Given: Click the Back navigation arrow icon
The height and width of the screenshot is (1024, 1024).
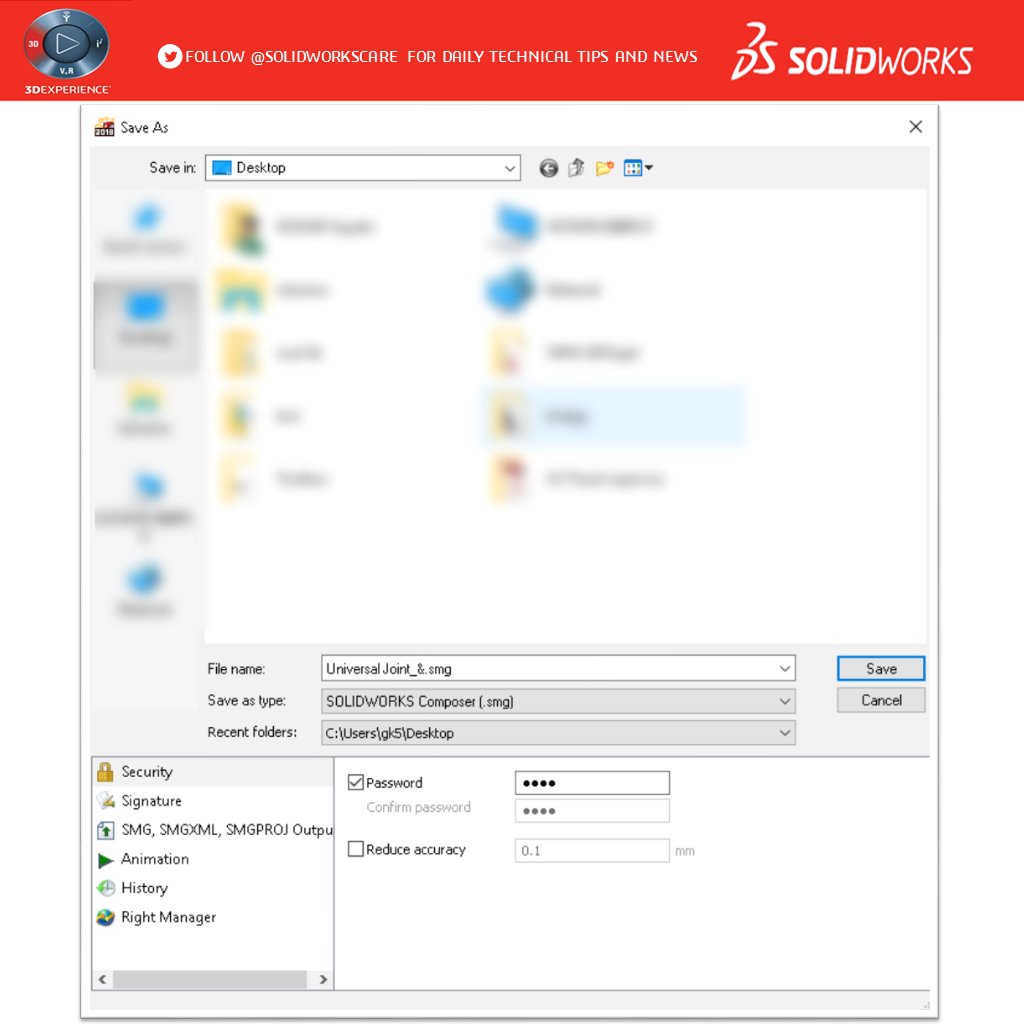Looking at the screenshot, I should [549, 168].
